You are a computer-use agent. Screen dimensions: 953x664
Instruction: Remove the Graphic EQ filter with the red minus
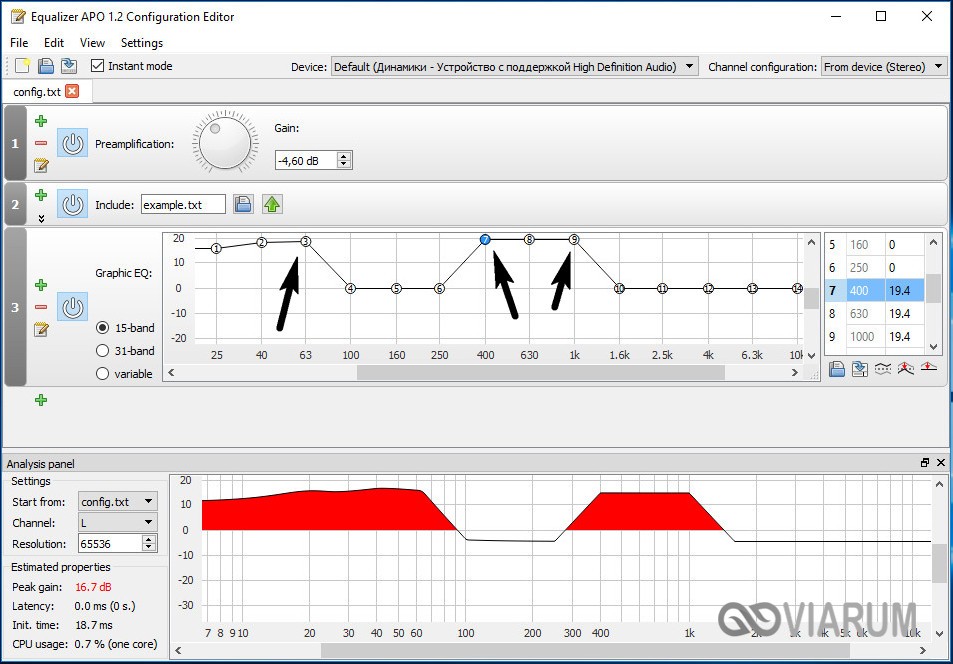tap(41, 307)
